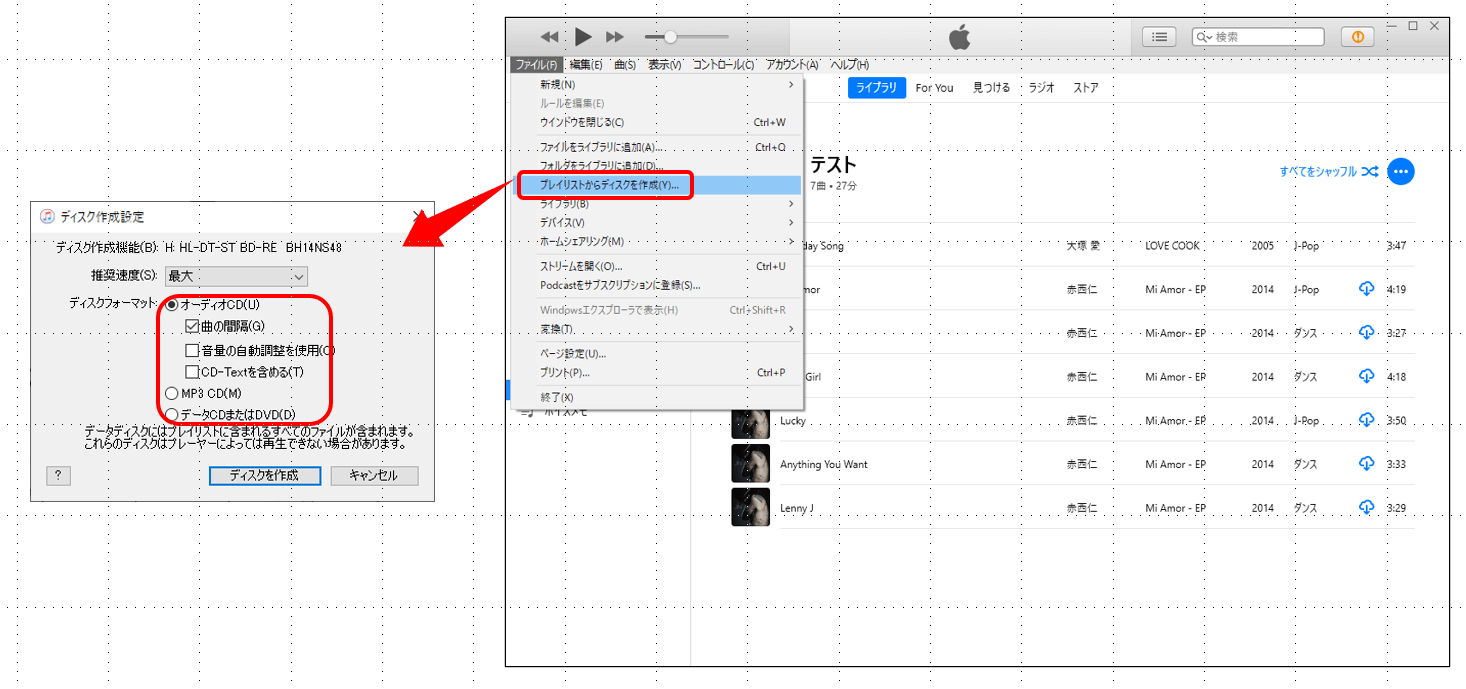Image resolution: width=1466 pixels, height=689 pixels.
Task: Click the cloud download icon on the 3:27 row
Action: click(1366, 333)
